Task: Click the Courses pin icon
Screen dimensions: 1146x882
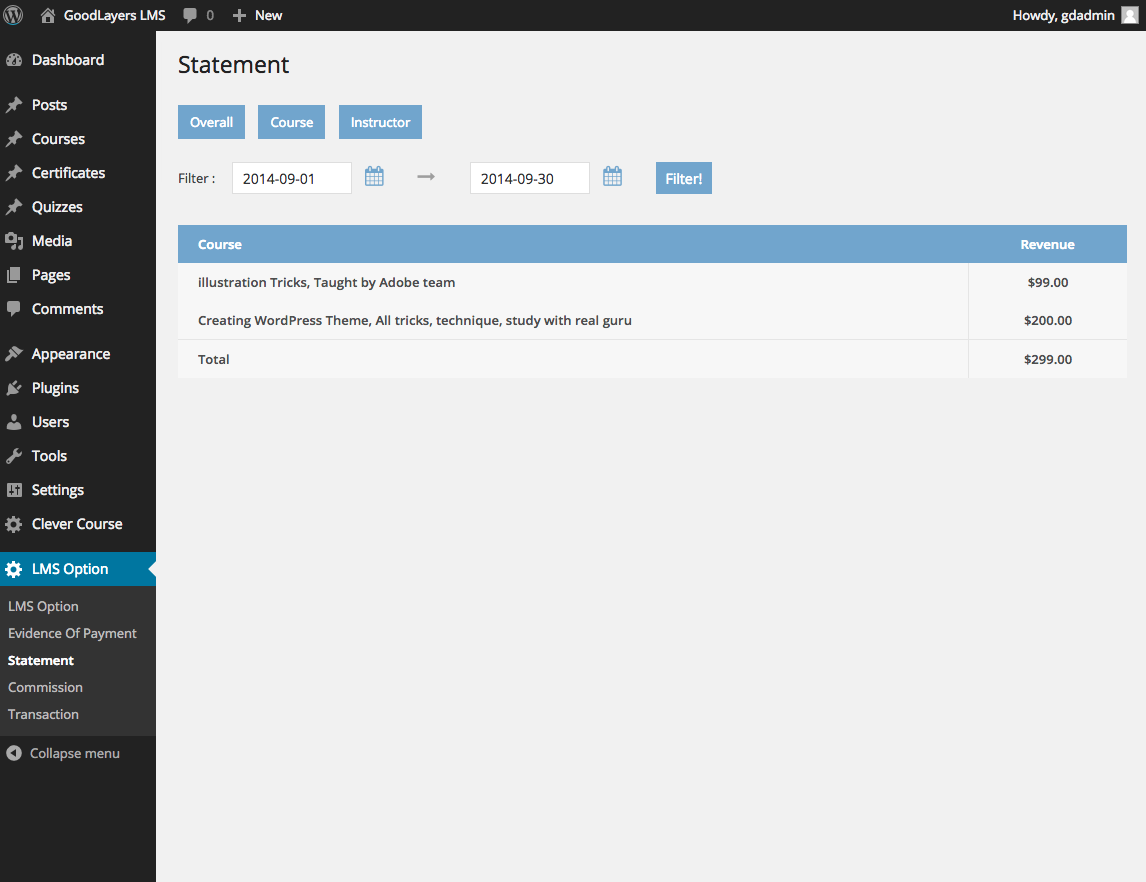Action: coord(14,139)
